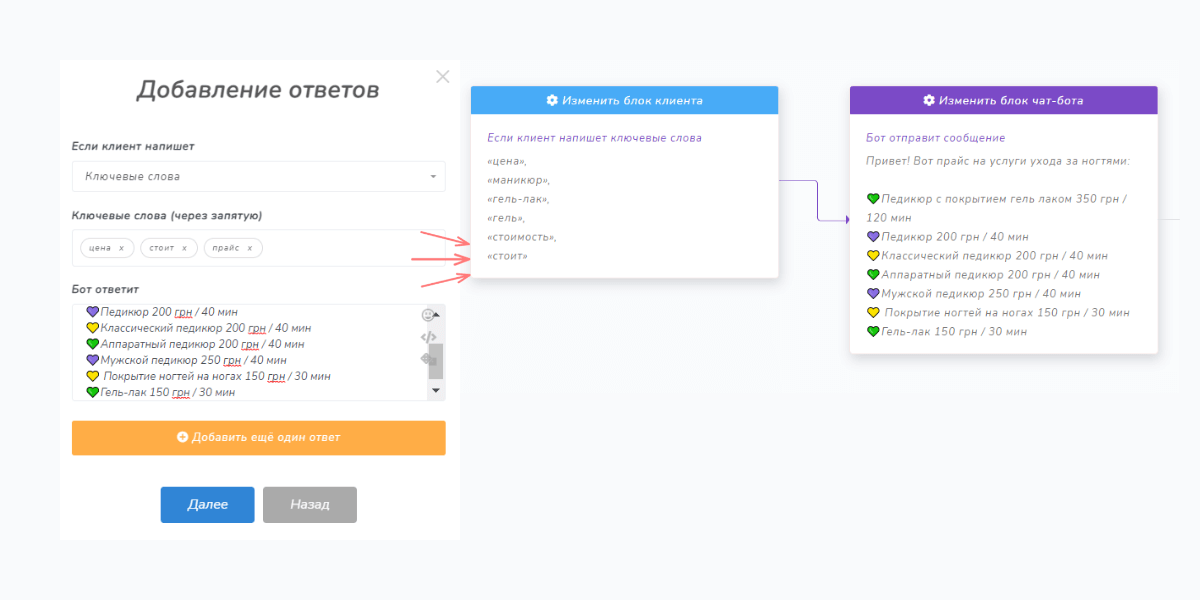Click gear icon on chat-bot block header
This screenshot has height=600, width=1200.
(929, 100)
